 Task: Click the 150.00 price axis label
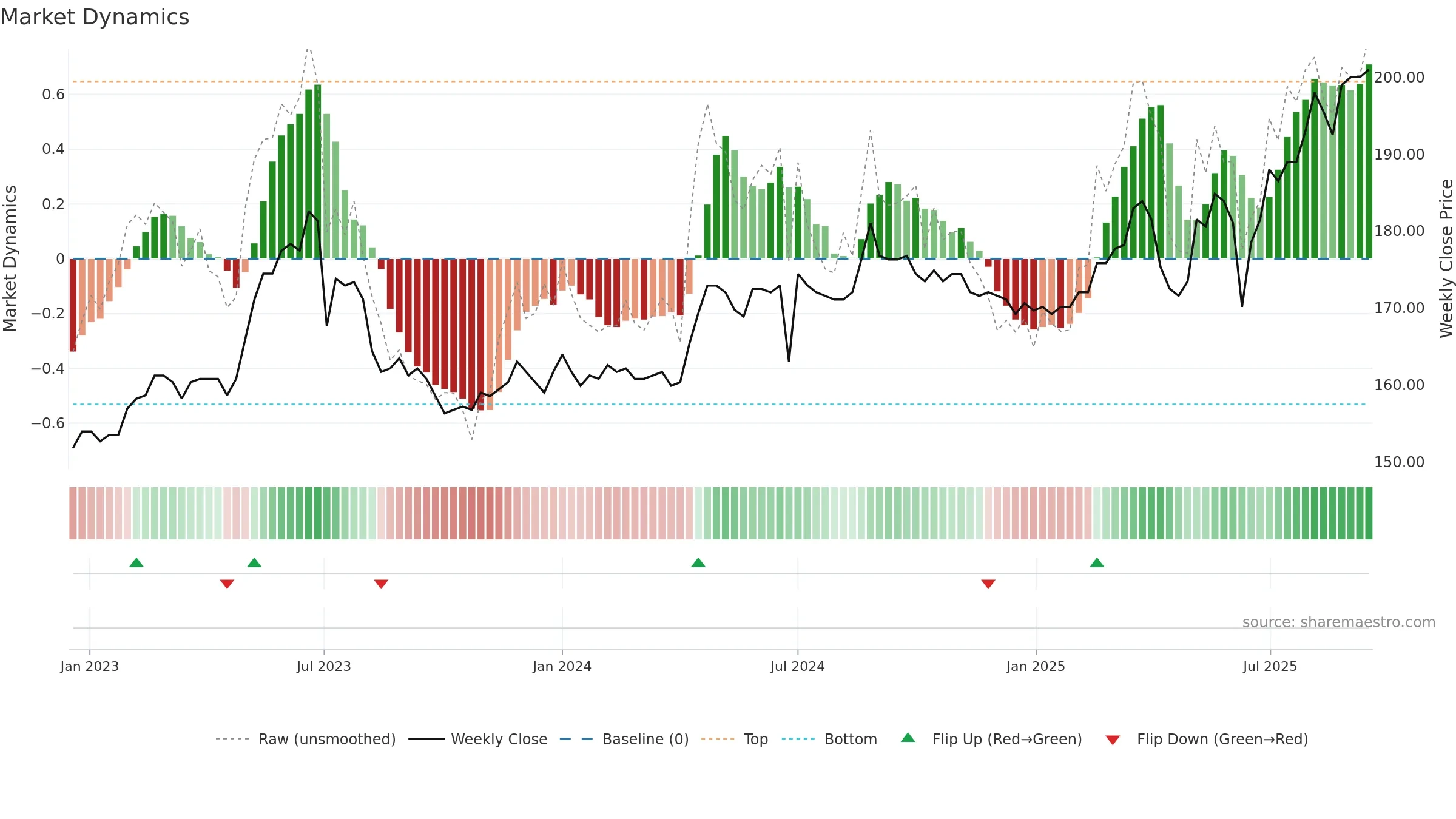point(1400,462)
